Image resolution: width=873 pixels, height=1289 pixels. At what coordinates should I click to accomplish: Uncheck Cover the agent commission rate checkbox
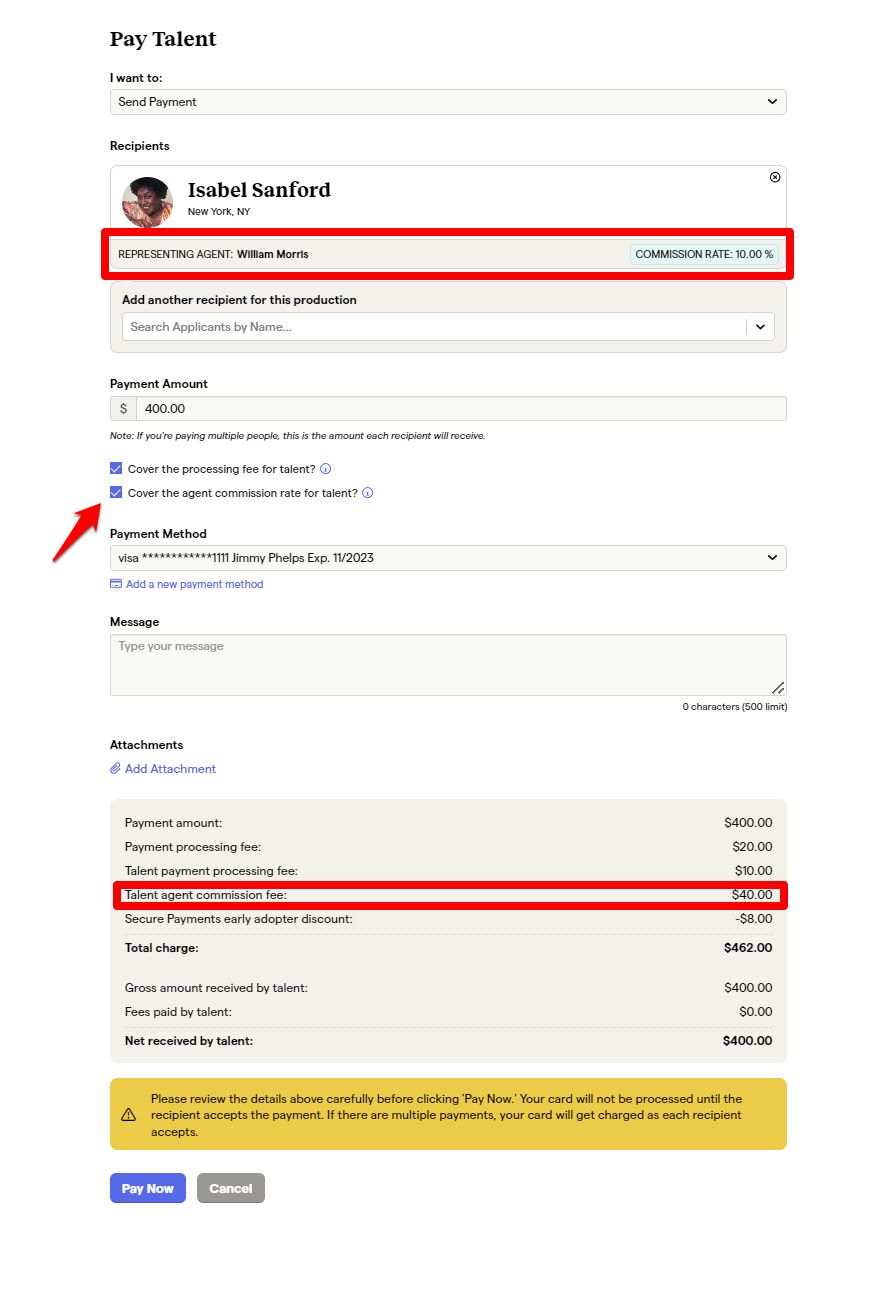tap(116, 493)
